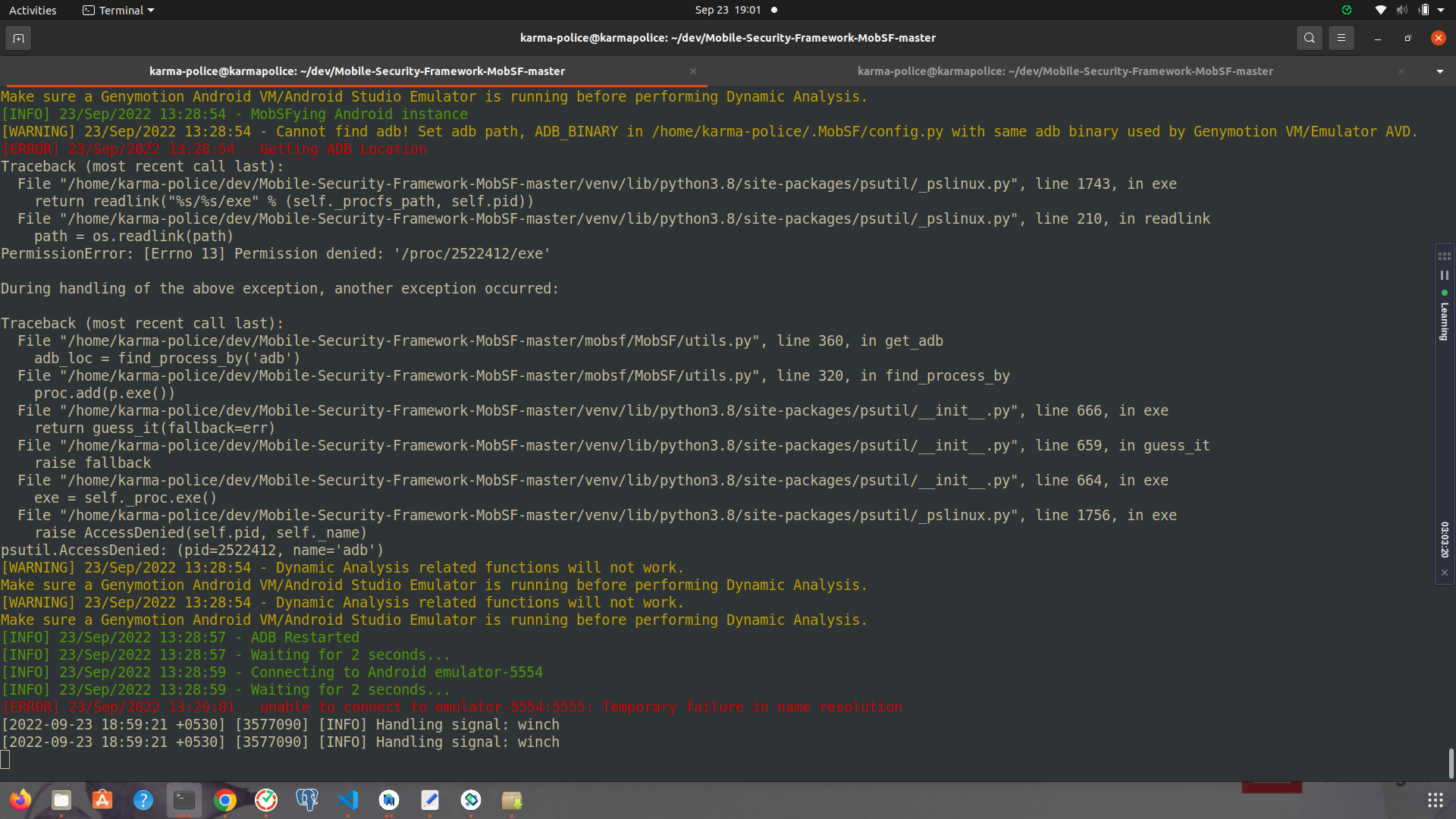Screen dimensions: 1456x819
Task: Open the Terminal menu in the top bar
Action: (118, 10)
